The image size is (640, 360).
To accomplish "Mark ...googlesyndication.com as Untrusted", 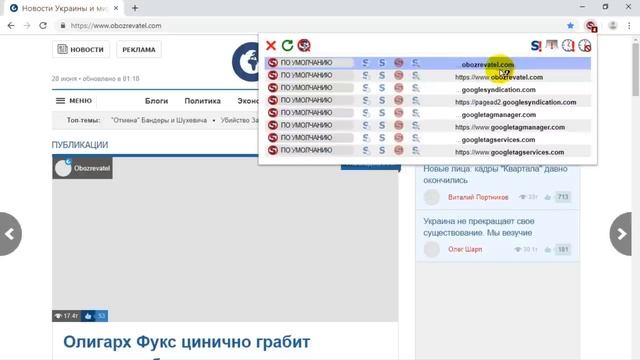I will 399,88.
